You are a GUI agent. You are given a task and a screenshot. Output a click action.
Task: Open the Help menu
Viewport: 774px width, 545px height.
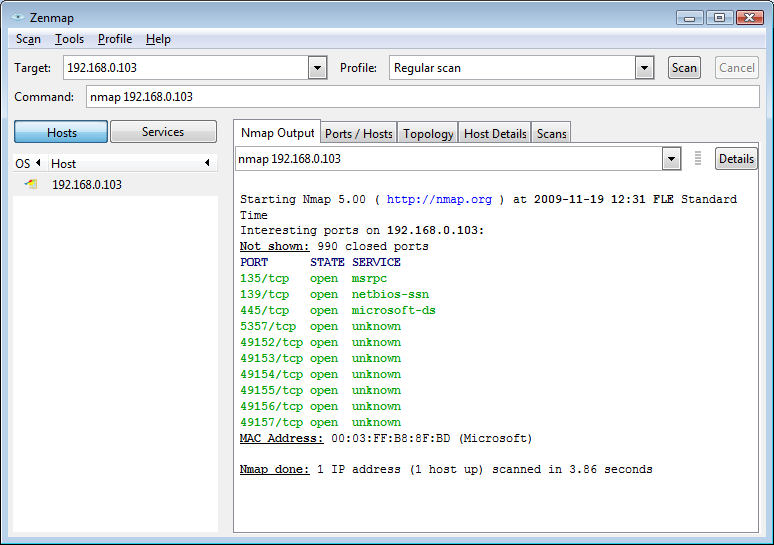coord(158,39)
